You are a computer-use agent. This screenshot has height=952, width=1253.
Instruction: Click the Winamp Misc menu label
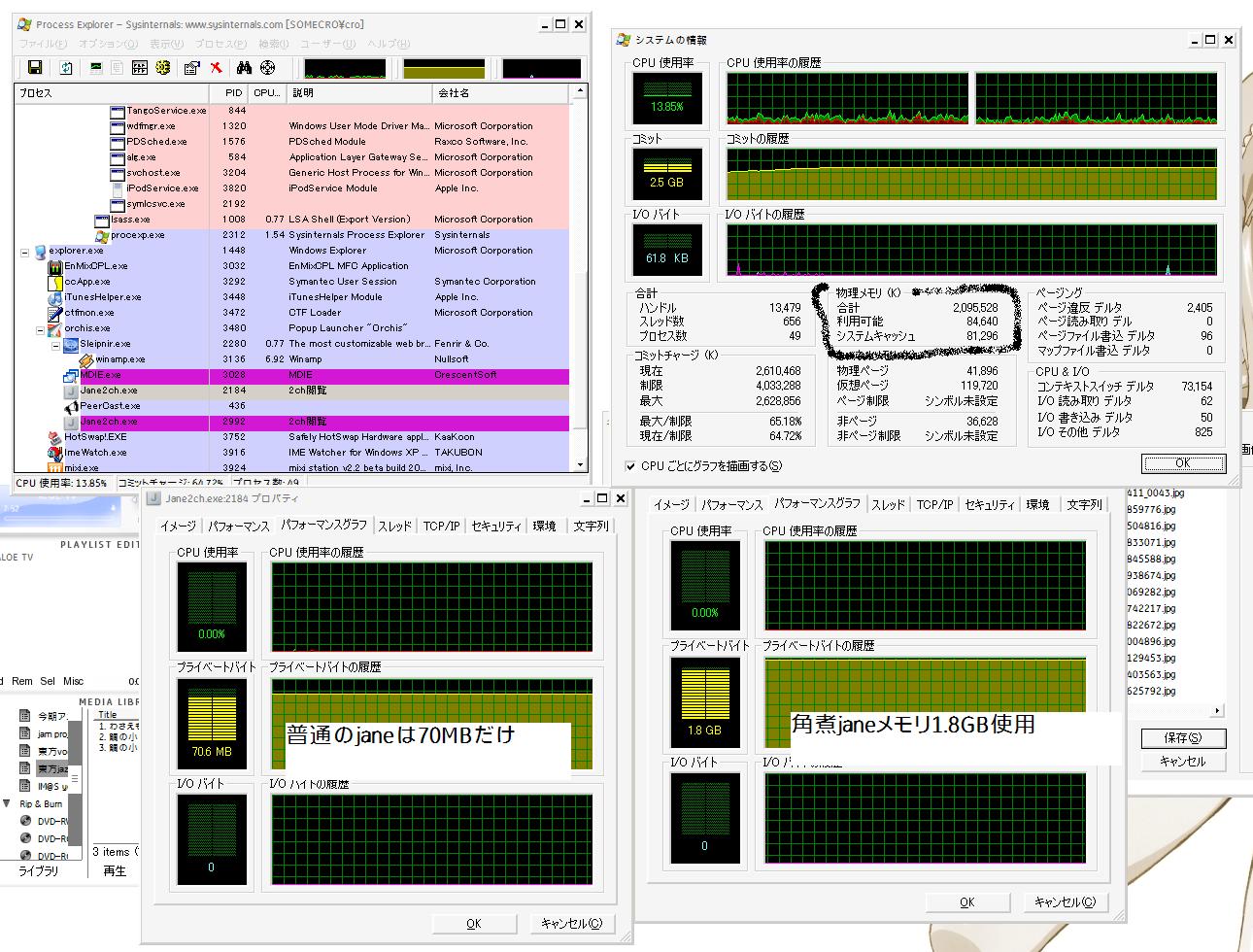pos(74,682)
